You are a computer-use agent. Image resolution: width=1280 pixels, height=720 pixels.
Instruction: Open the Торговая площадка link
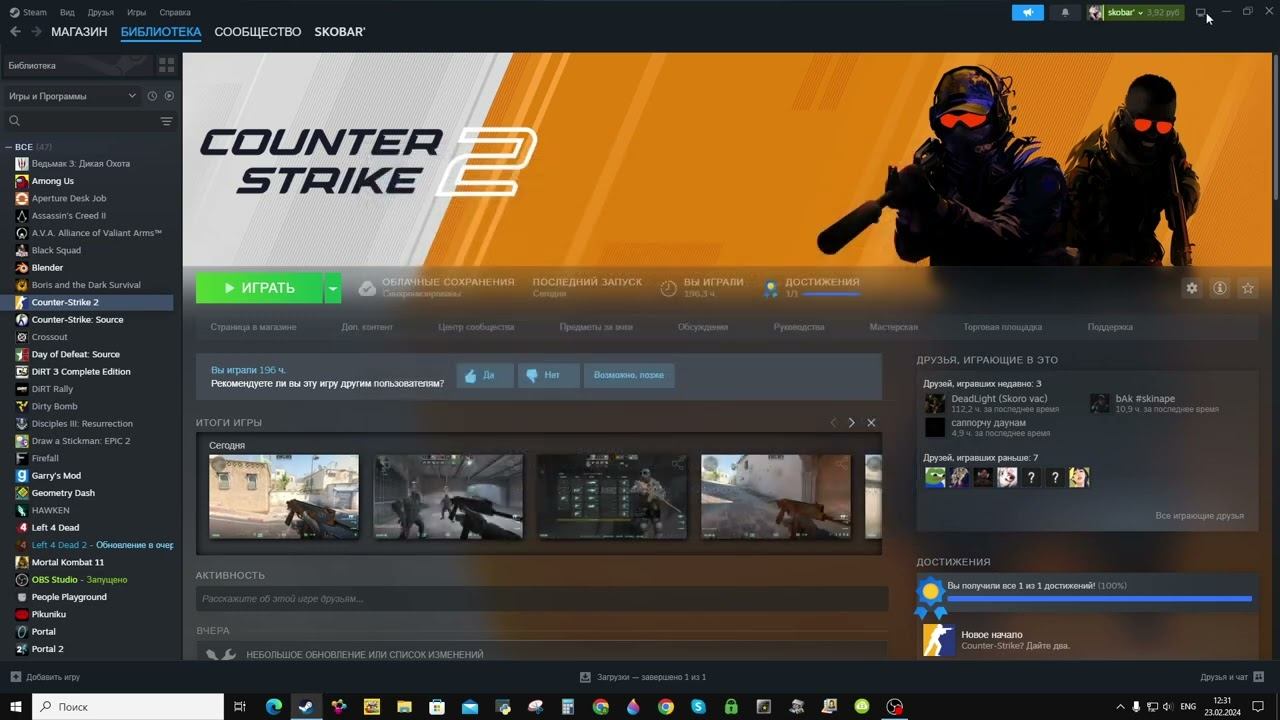click(x=1002, y=327)
